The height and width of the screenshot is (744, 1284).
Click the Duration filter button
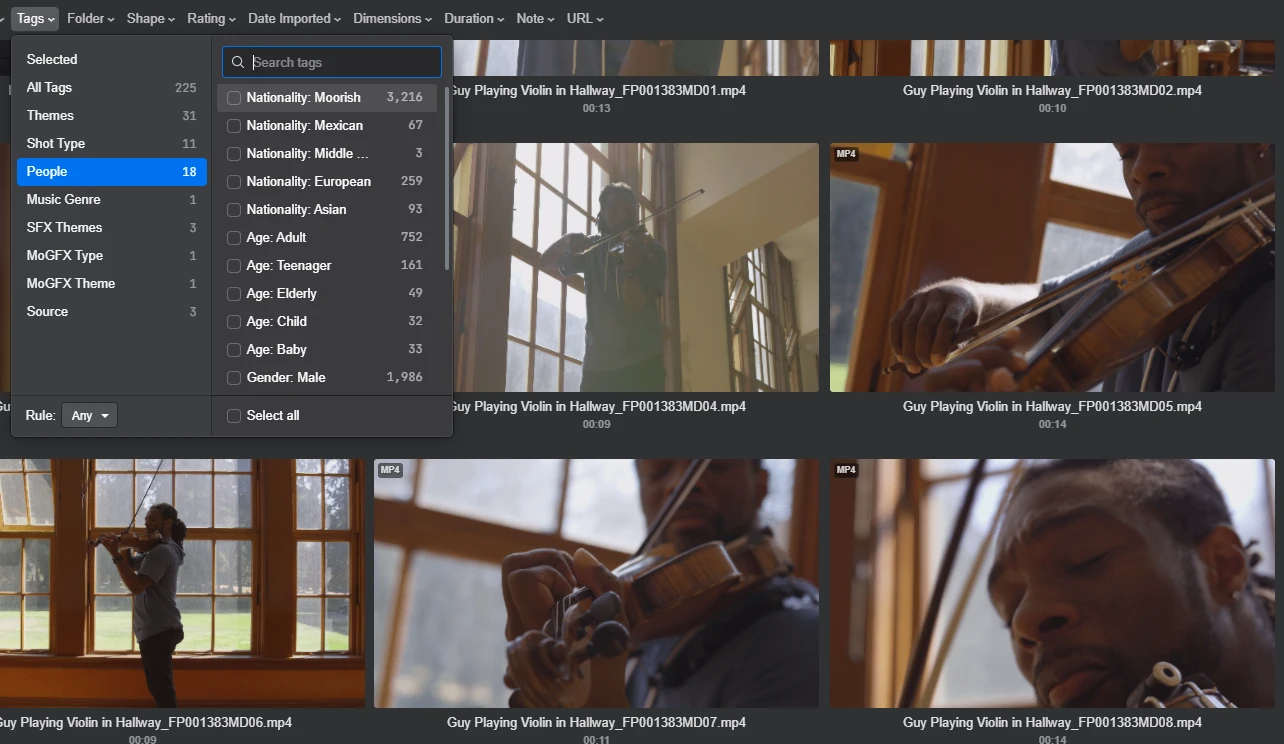(x=475, y=19)
